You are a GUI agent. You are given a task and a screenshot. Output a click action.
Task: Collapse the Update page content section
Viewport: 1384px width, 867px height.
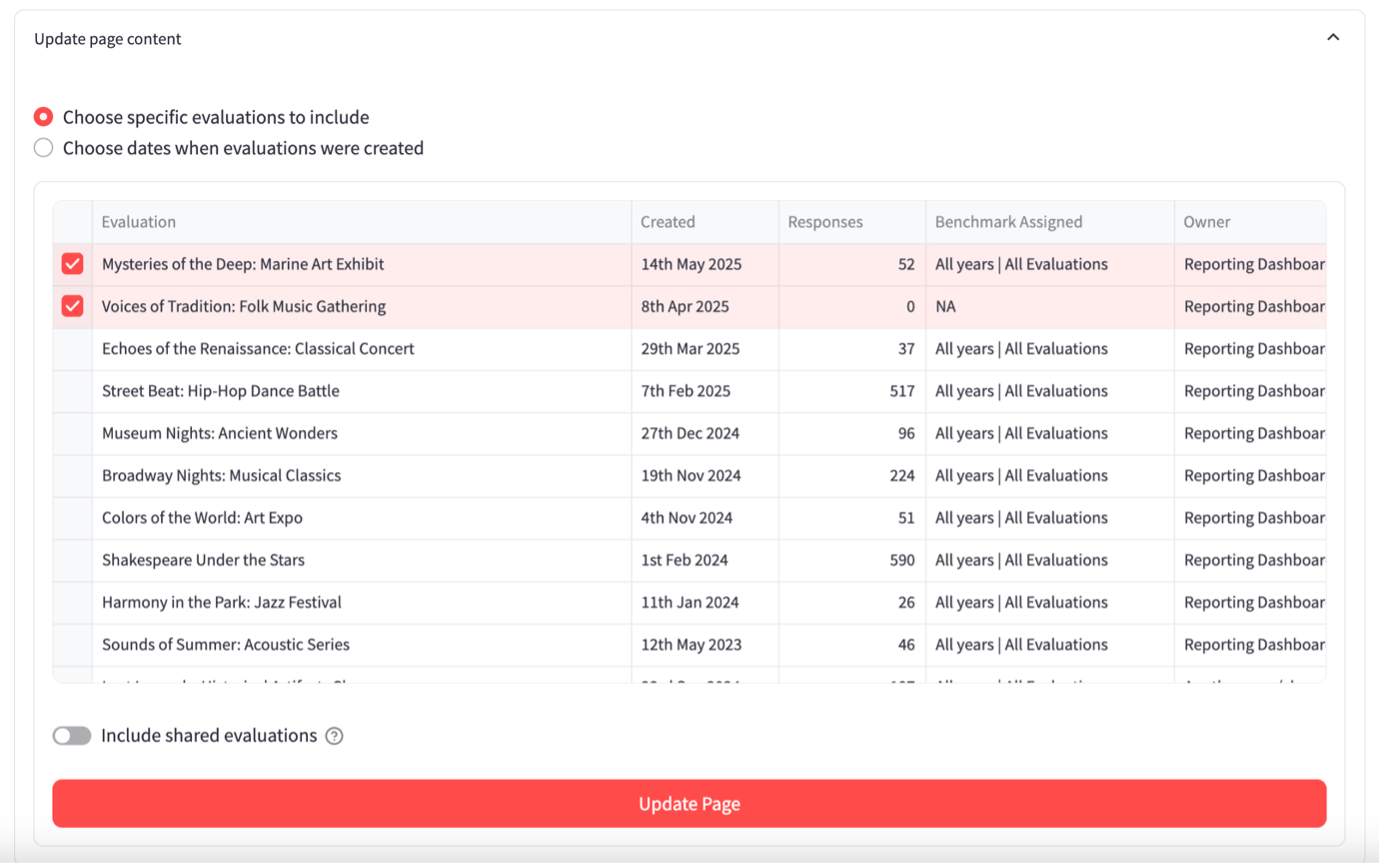point(1332,38)
